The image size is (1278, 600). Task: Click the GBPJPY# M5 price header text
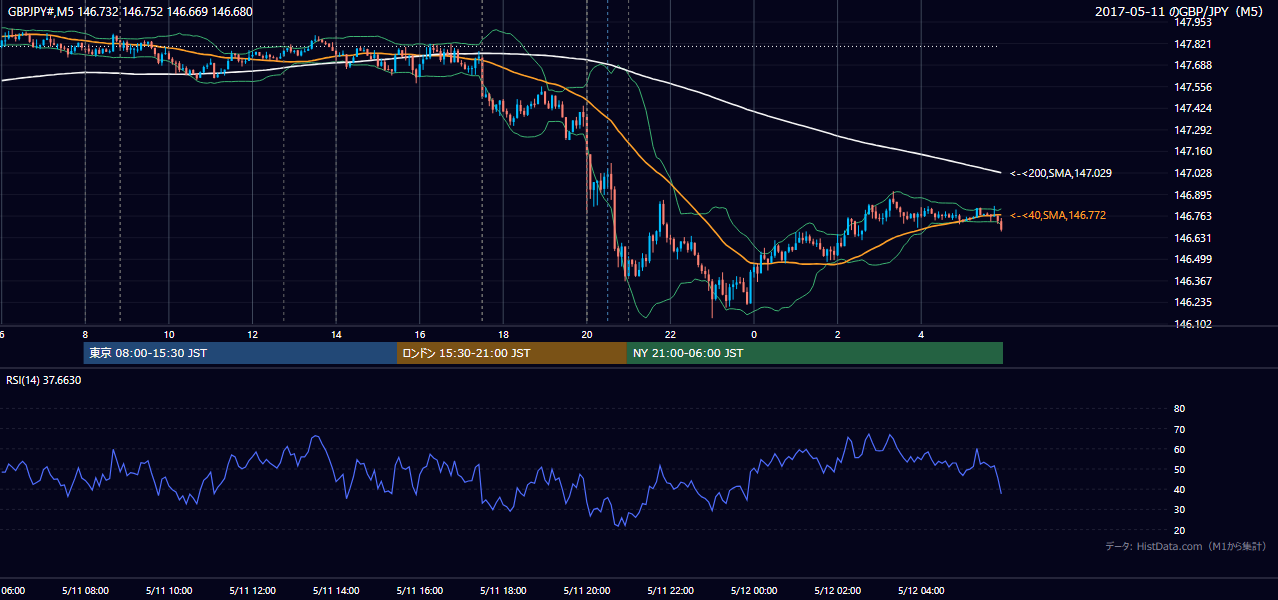130,12
